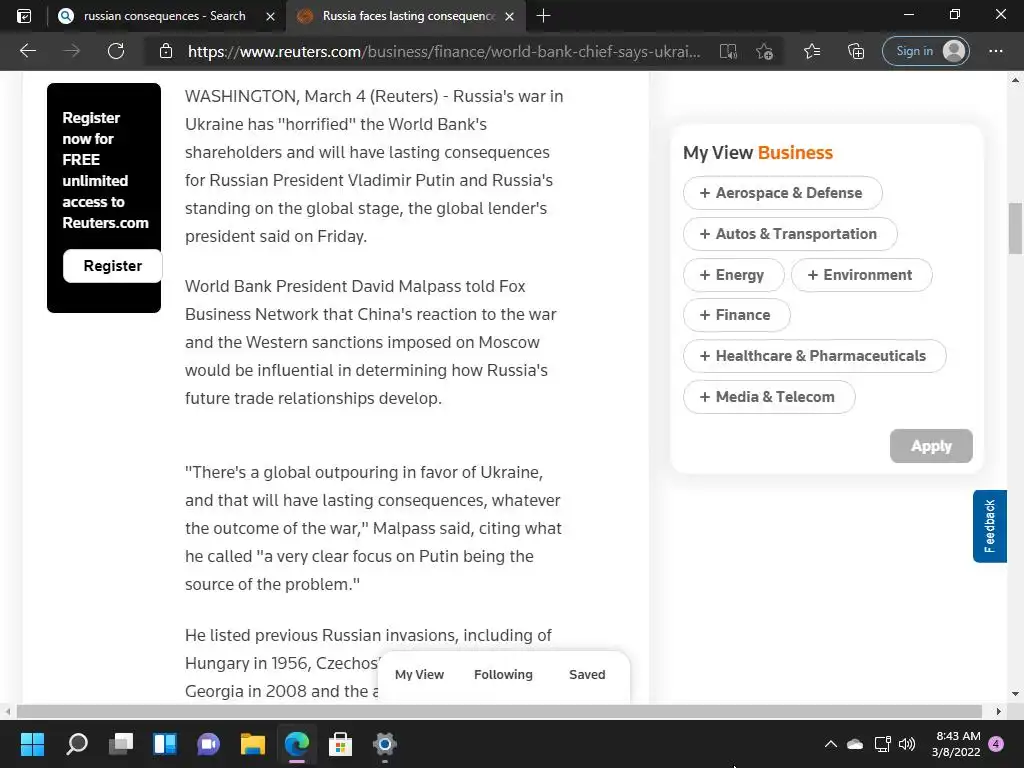Click the scroll down arrow
This screenshot has height=768, width=1024.
coord(1015,694)
